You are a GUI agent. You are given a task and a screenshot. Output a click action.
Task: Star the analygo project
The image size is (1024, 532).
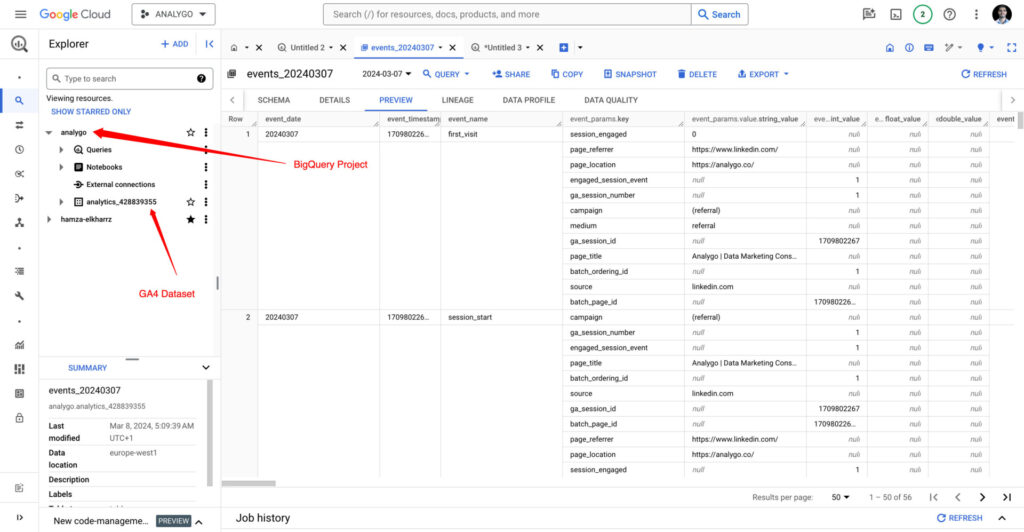(x=190, y=132)
